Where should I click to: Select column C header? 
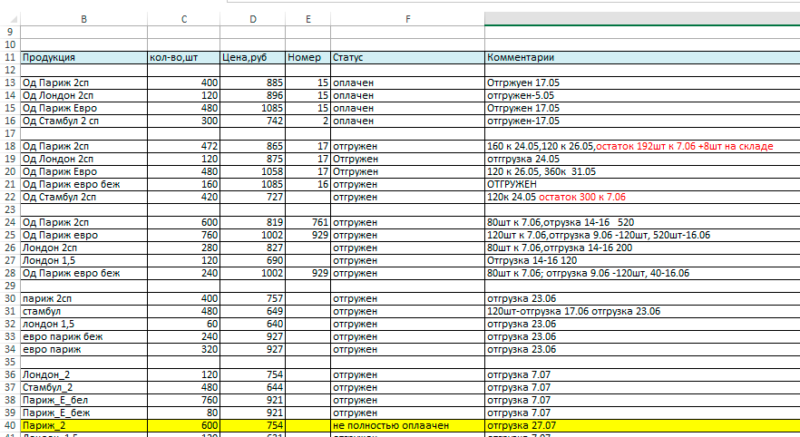(184, 19)
